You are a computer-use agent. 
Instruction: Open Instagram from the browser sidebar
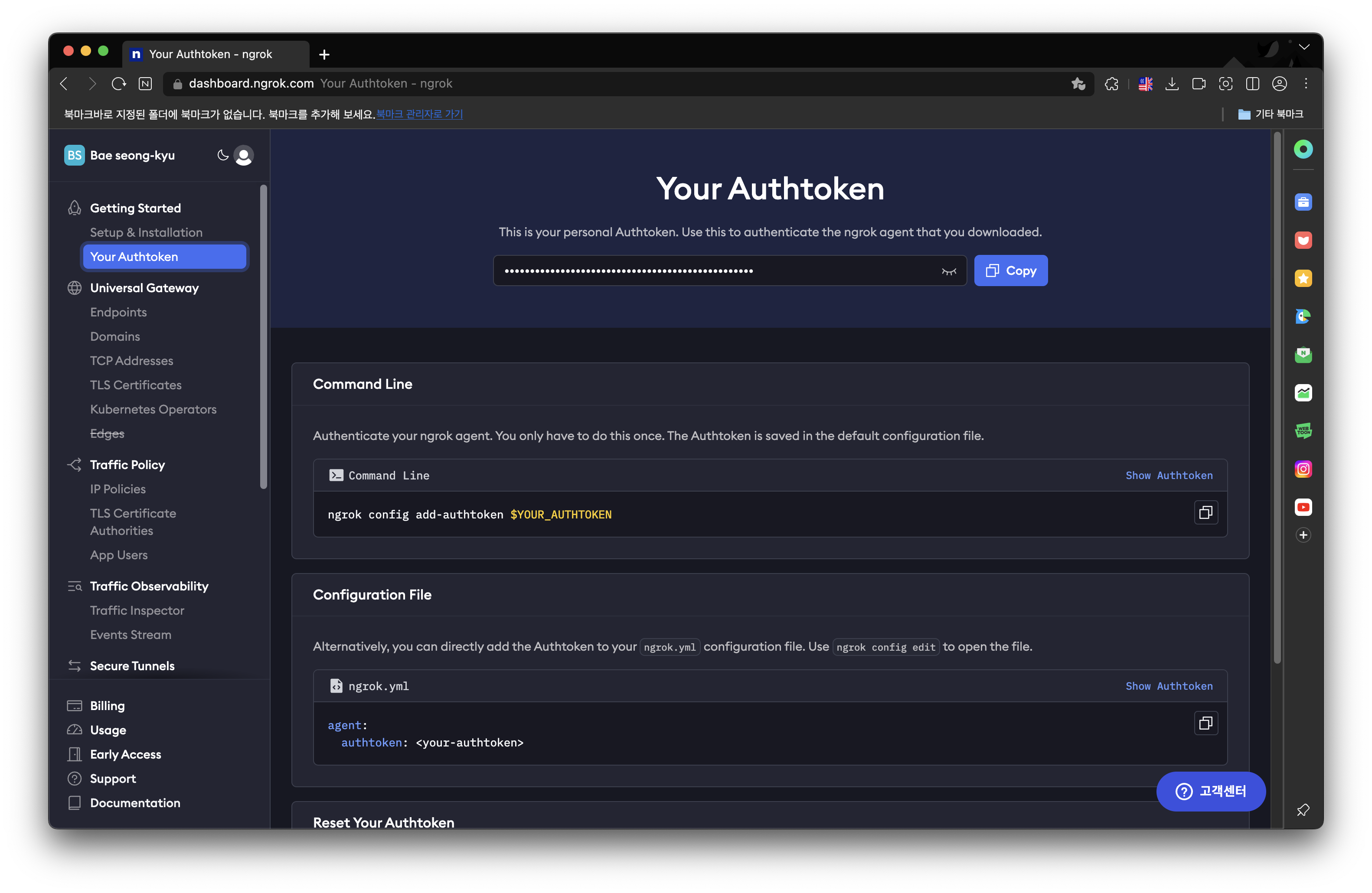[1303, 469]
